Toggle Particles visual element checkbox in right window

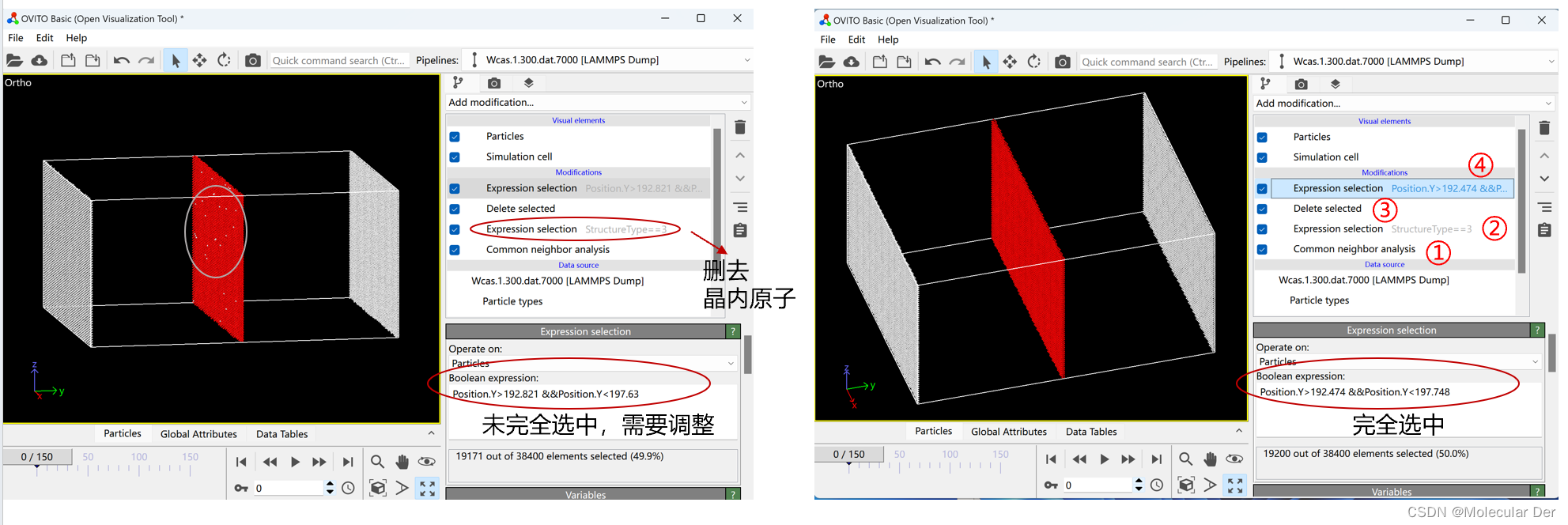click(1262, 138)
